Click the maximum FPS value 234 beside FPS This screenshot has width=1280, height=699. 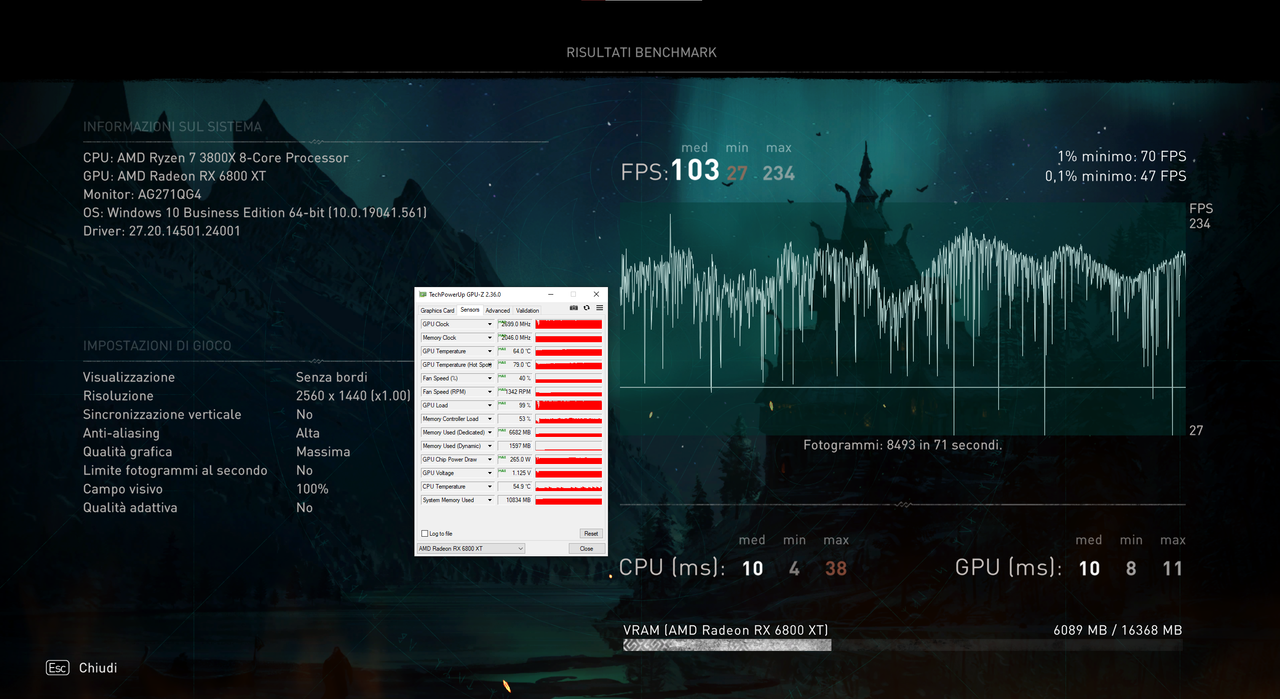pos(778,173)
